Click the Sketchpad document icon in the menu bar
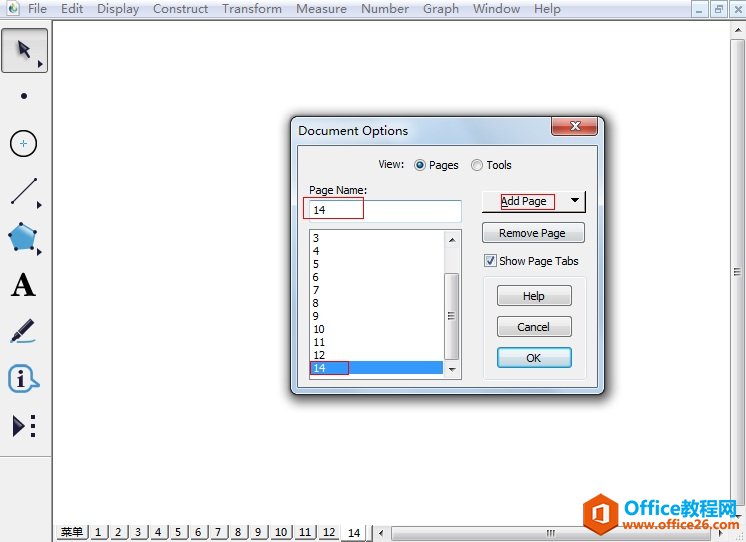746x542 pixels. point(12,9)
